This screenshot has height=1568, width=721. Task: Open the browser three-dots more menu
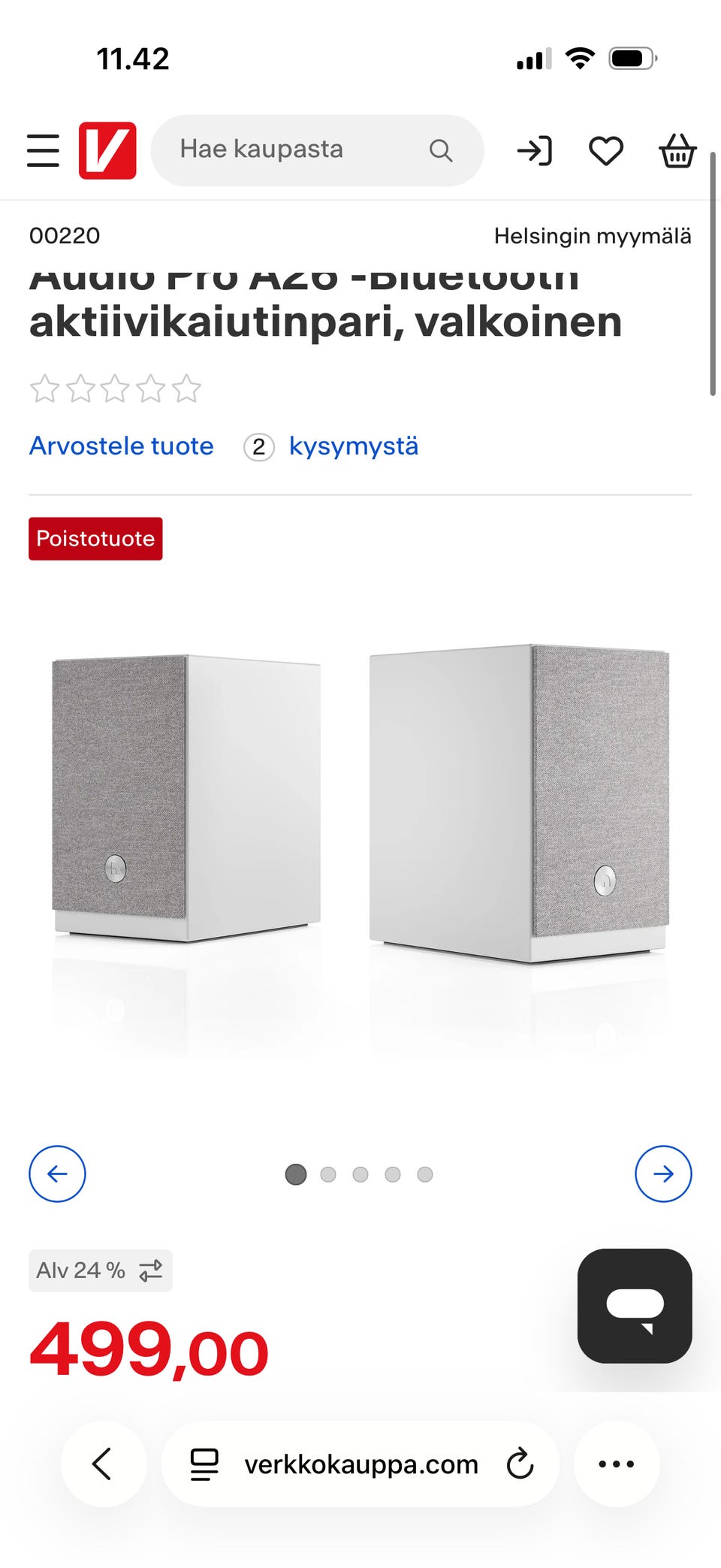click(617, 1464)
